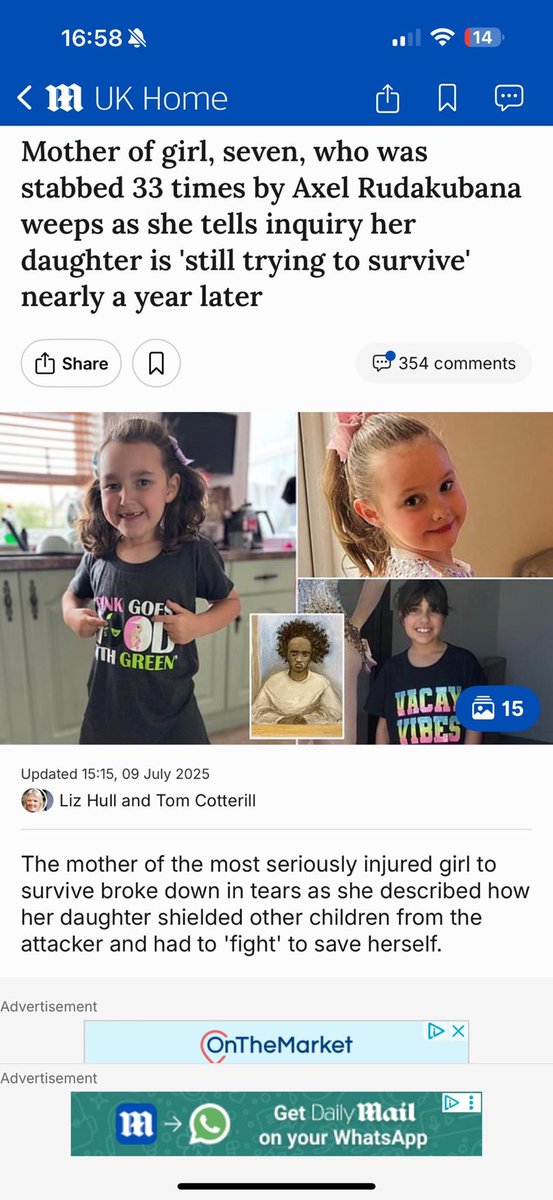553x1200 pixels.
Task: Open the 15-photo gallery badge
Action: [497, 708]
